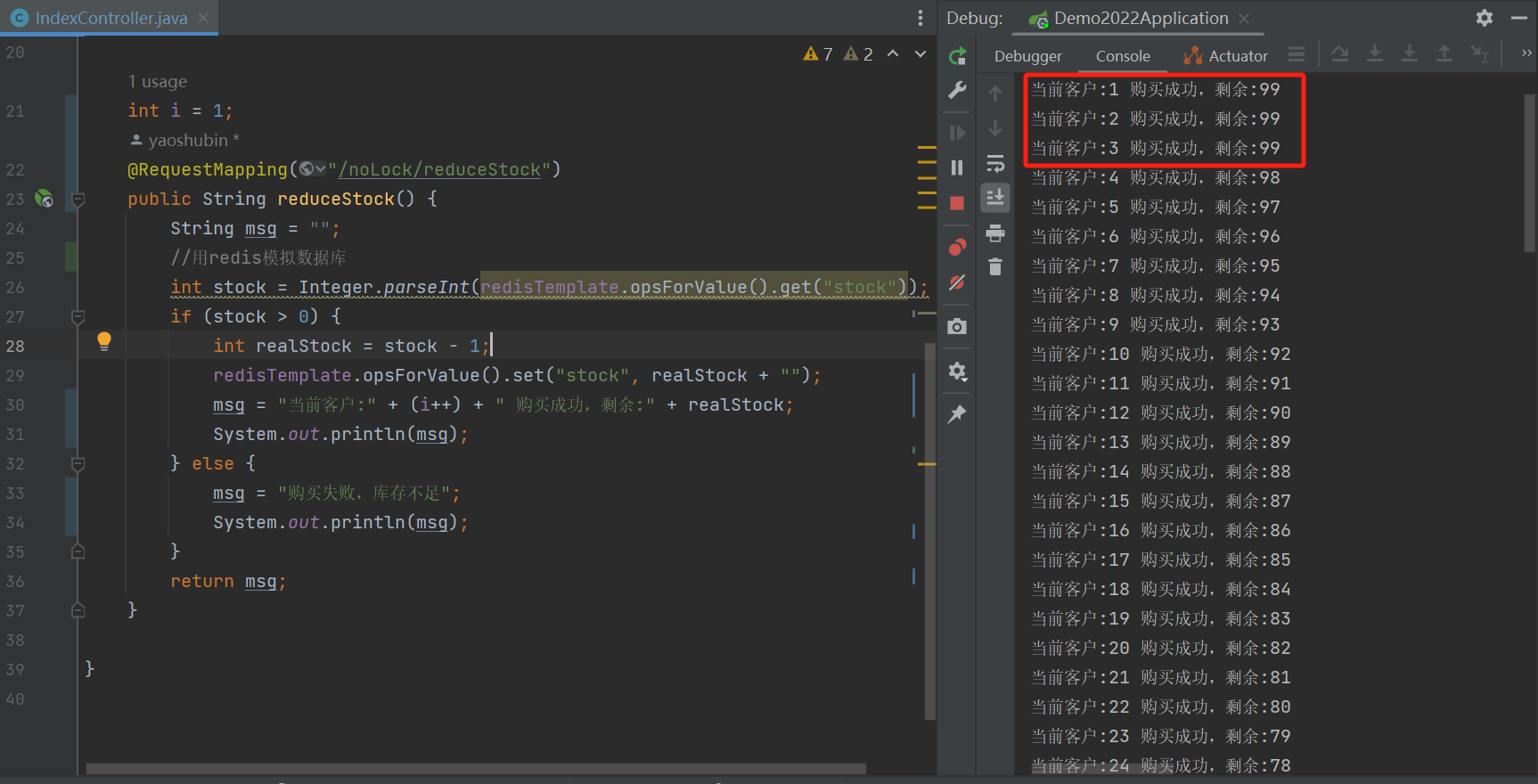Open the URL mapping globe dropdown on line 22
The height and width of the screenshot is (784, 1538).
(x=313, y=169)
